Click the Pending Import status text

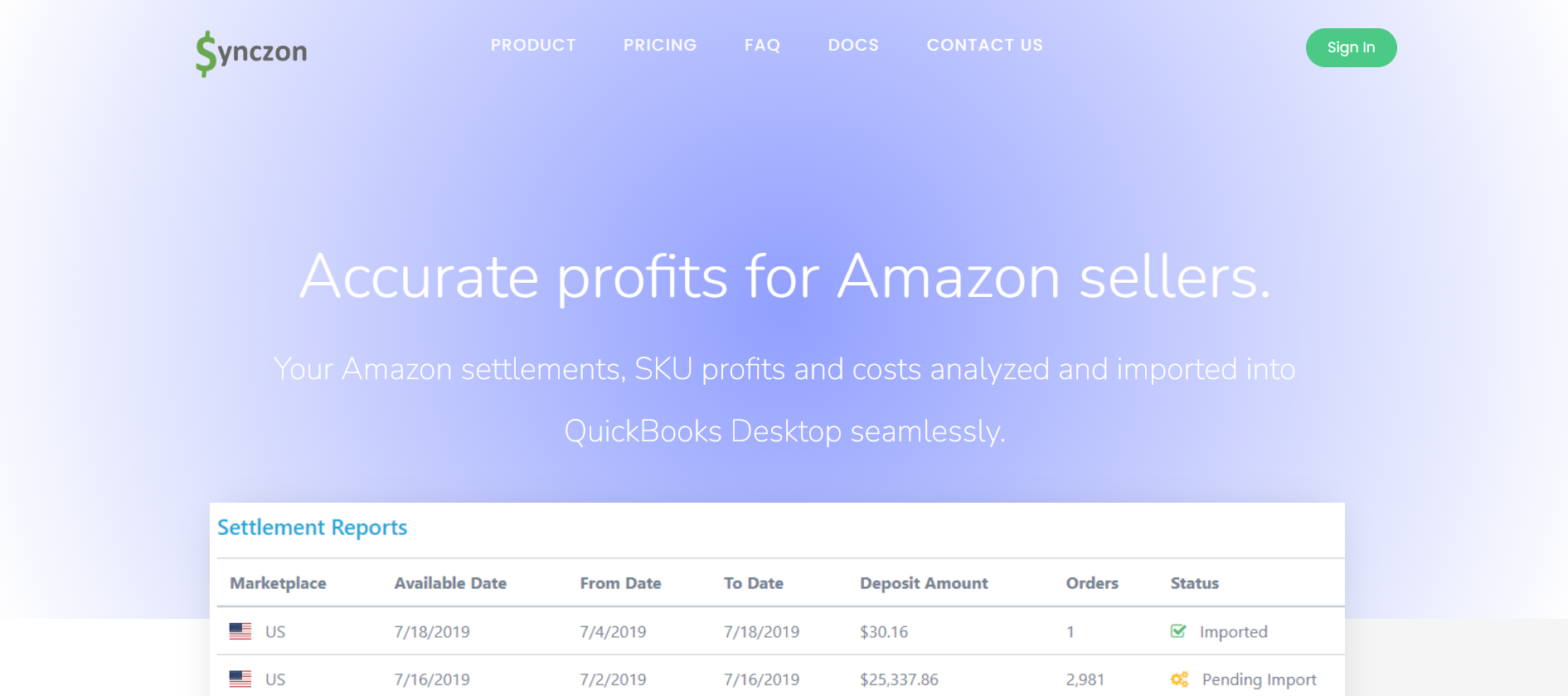point(1259,679)
